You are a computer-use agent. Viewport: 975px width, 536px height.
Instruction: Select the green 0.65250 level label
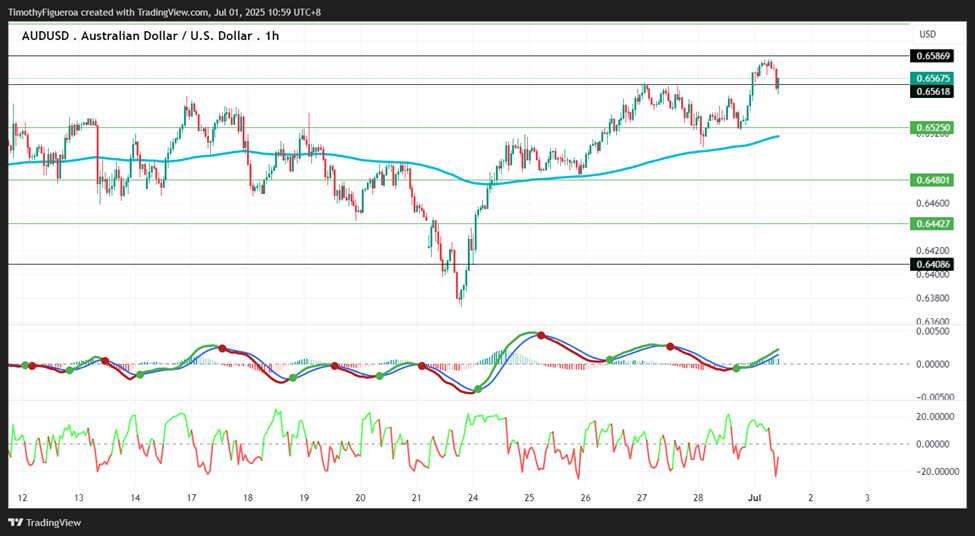pos(931,128)
